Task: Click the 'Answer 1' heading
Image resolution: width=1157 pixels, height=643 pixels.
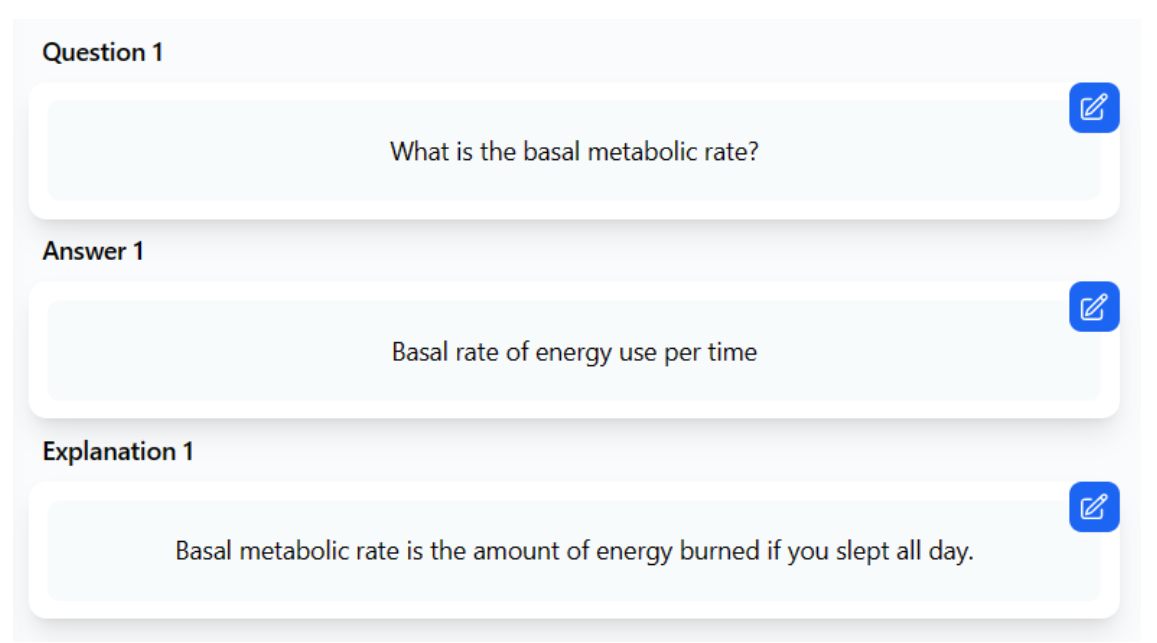Action: pyautogui.click(x=93, y=251)
